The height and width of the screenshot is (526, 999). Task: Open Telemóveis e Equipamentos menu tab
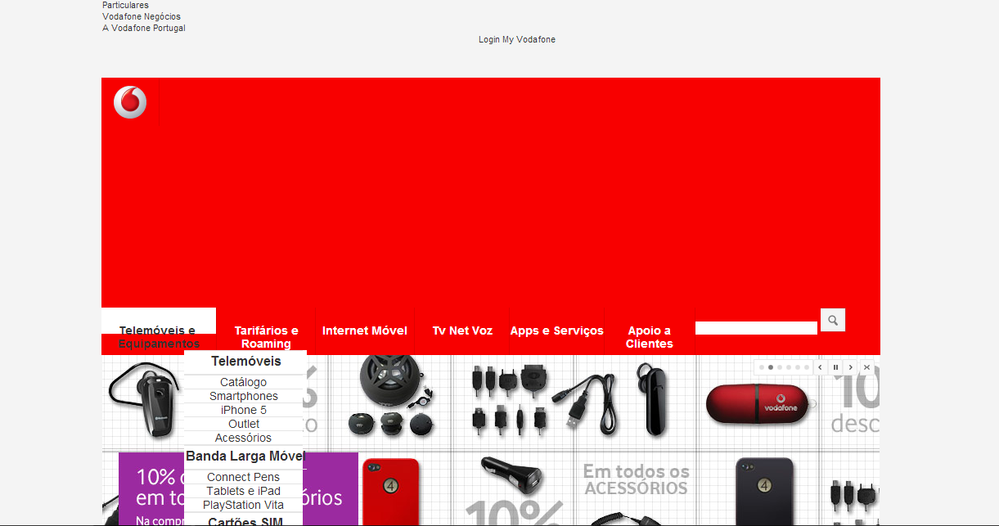pyautogui.click(x=159, y=336)
